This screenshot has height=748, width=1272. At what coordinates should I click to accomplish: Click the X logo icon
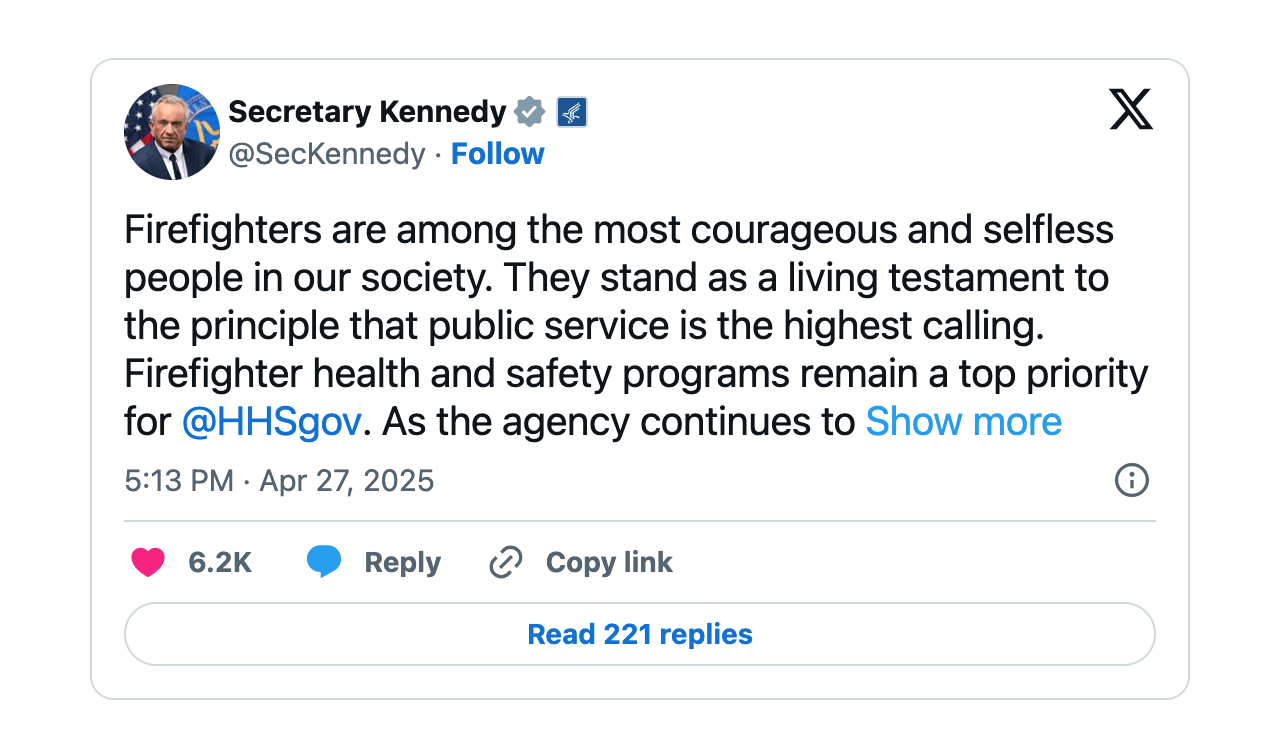pyautogui.click(x=1130, y=109)
